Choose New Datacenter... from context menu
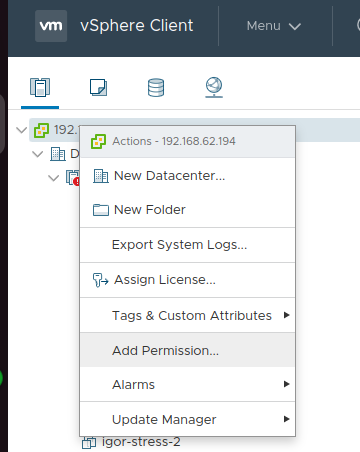 point(188,176)
